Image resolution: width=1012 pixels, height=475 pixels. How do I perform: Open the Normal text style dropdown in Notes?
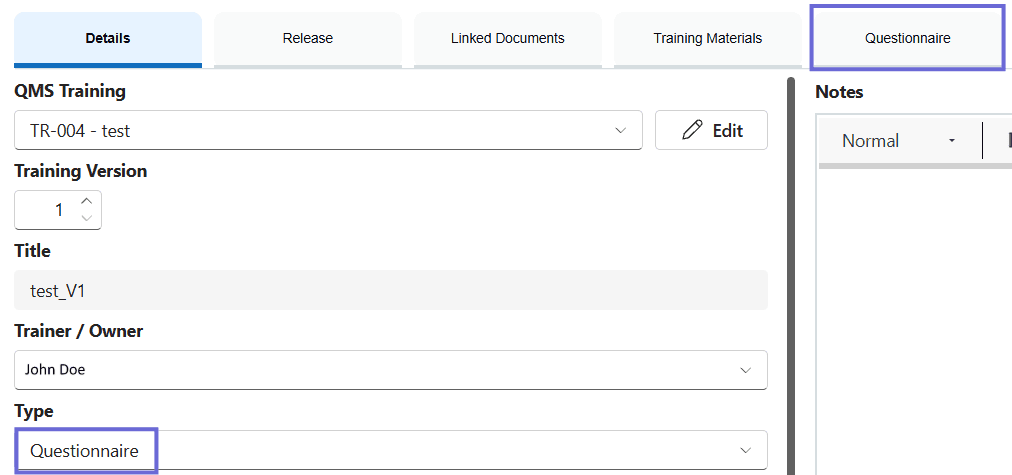tap(898, 141)
